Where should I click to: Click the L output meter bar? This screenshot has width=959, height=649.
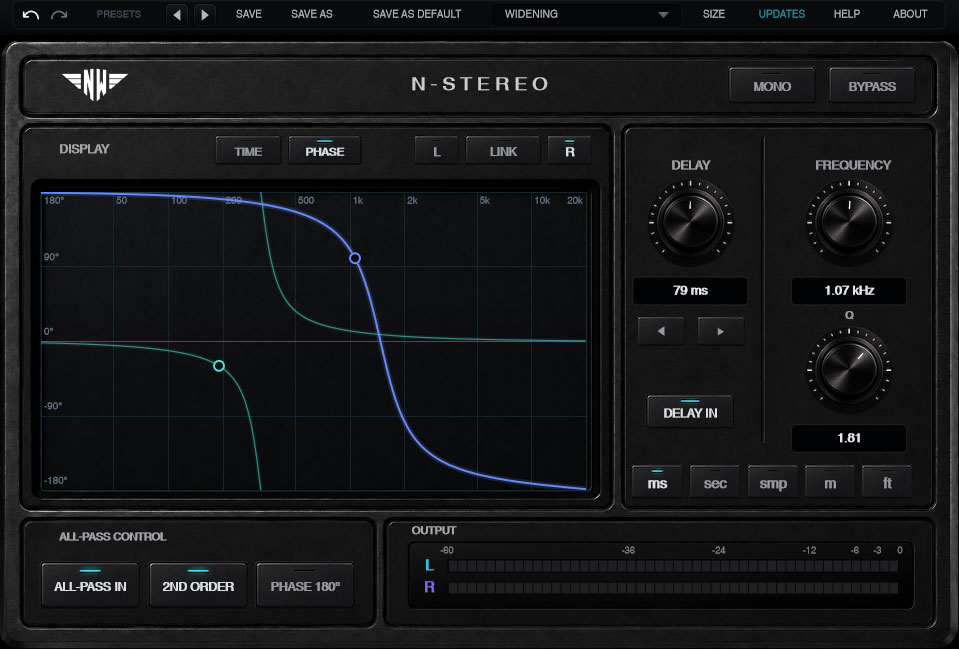(x=673, y=566)
